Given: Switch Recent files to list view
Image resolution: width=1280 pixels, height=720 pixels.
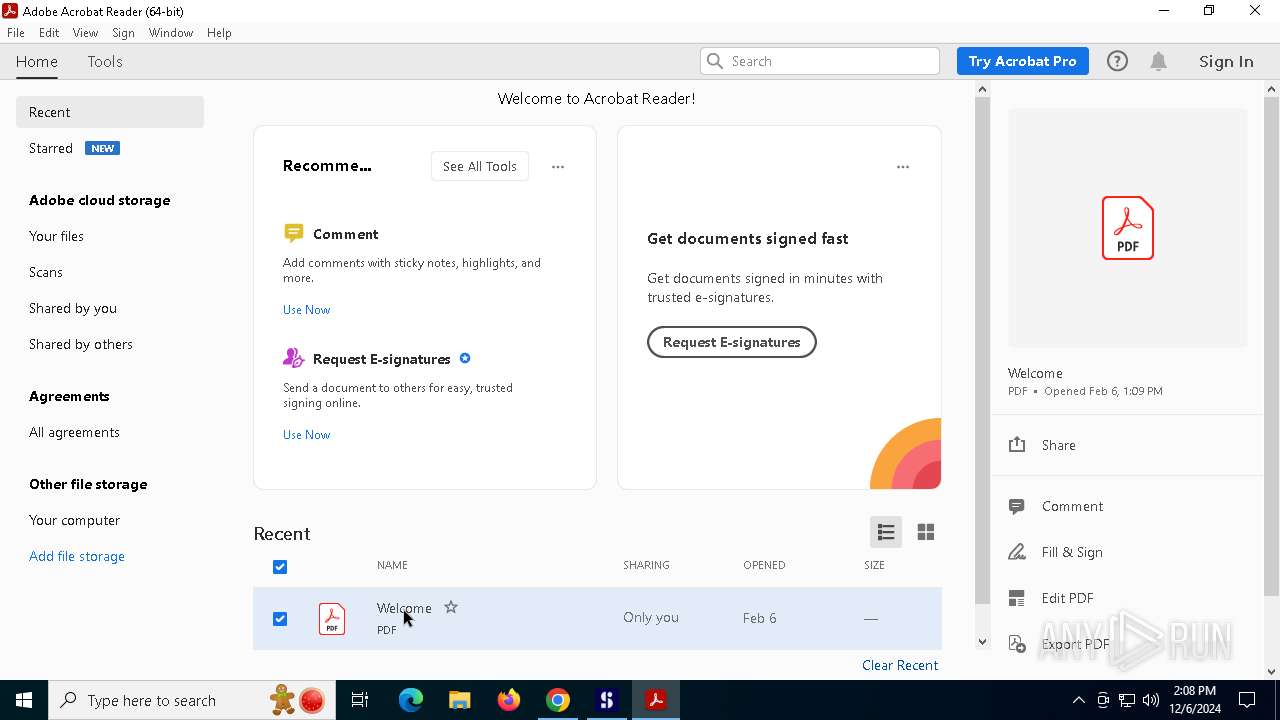Looking at the screenshot, I should click(x=886, y=532).
